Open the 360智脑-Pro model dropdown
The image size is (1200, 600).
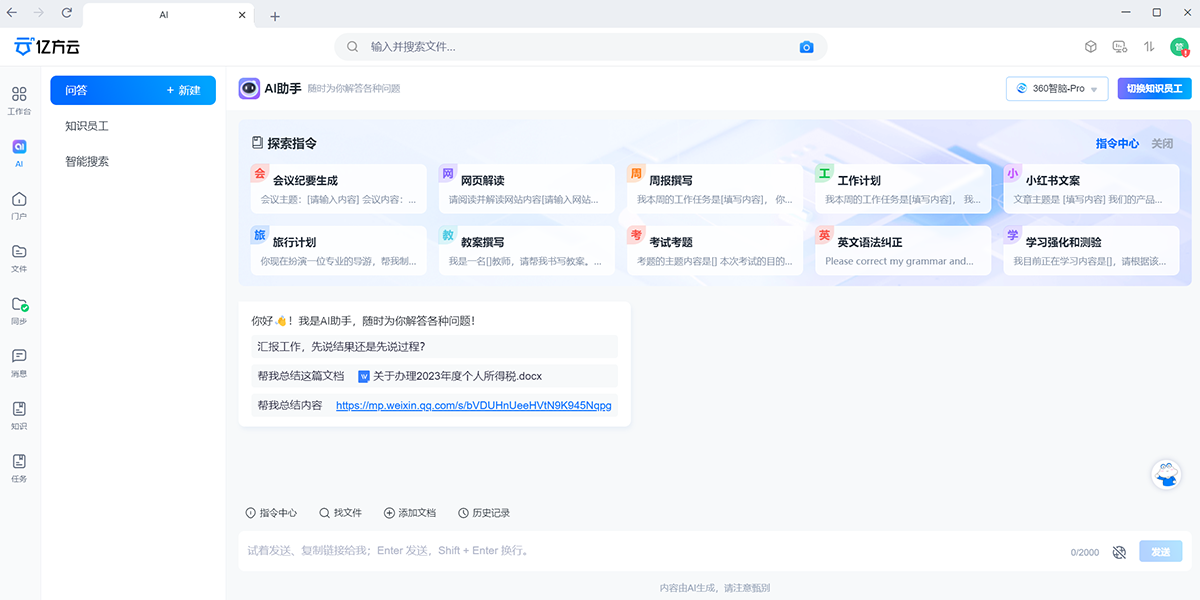click(1057, 88)
